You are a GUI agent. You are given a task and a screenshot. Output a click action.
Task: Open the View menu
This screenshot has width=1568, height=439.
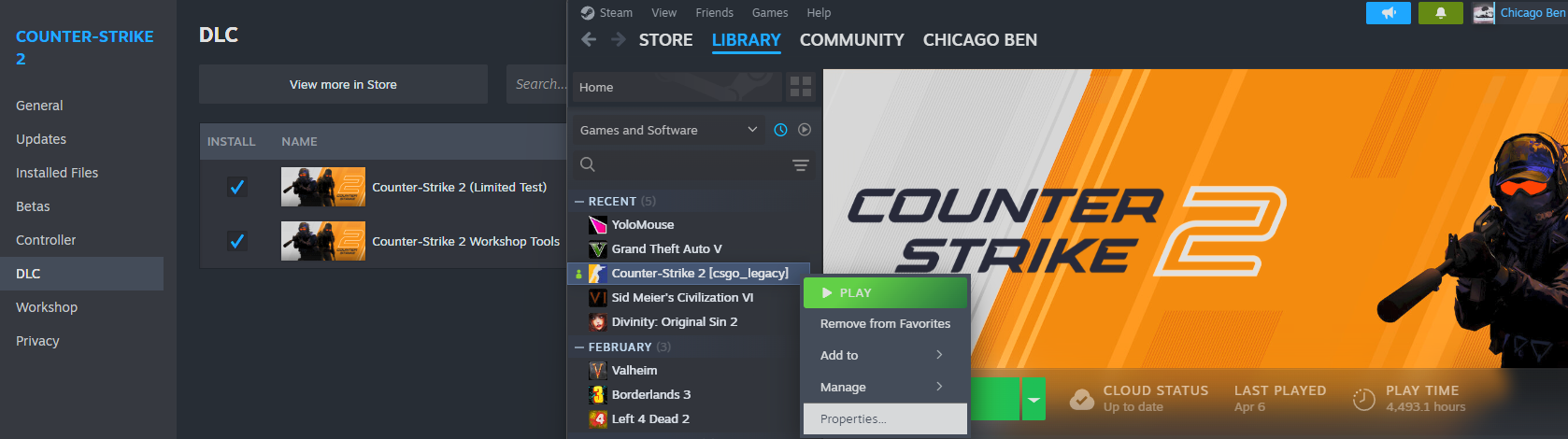664,13
